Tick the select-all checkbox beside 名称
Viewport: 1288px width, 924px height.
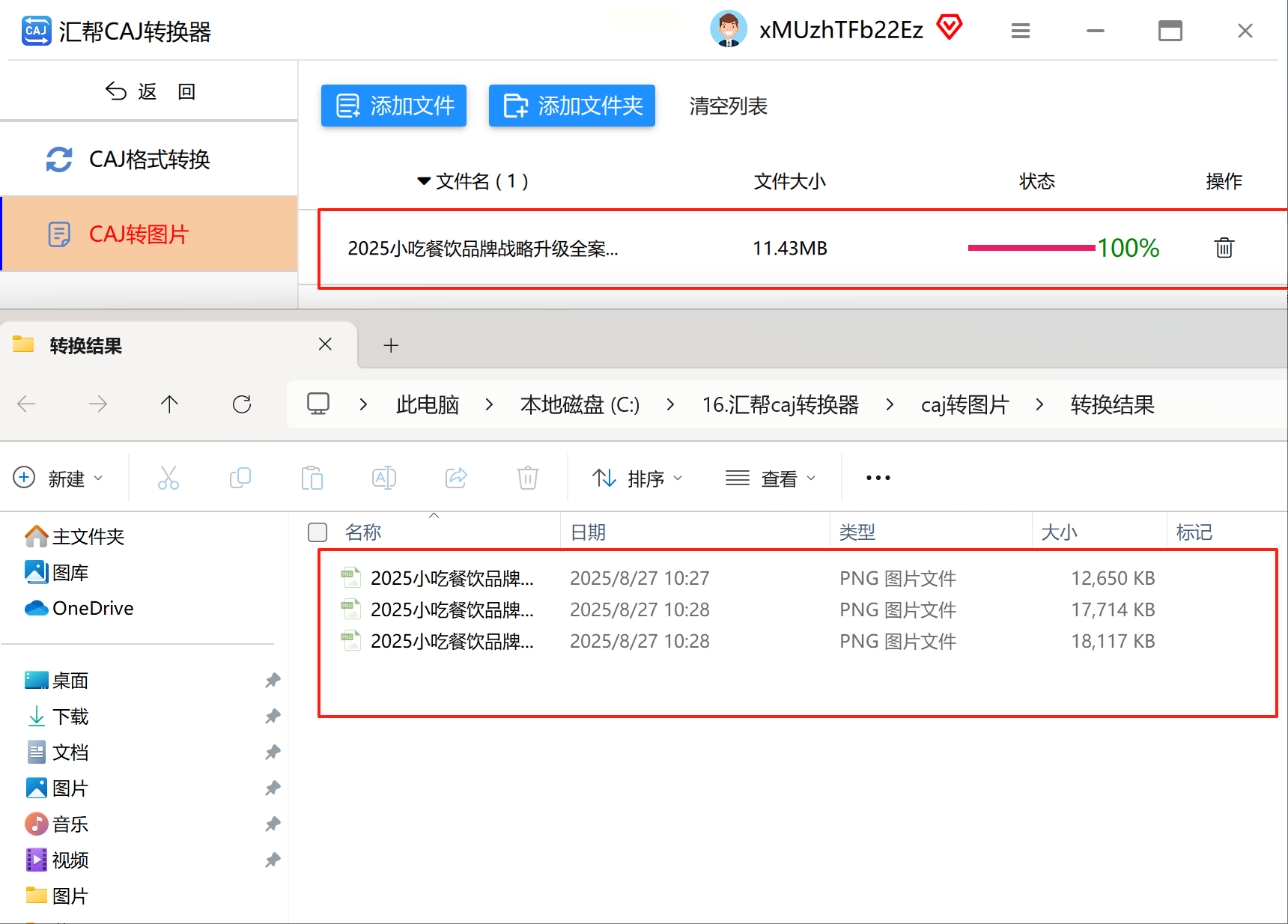pos(318,532)
